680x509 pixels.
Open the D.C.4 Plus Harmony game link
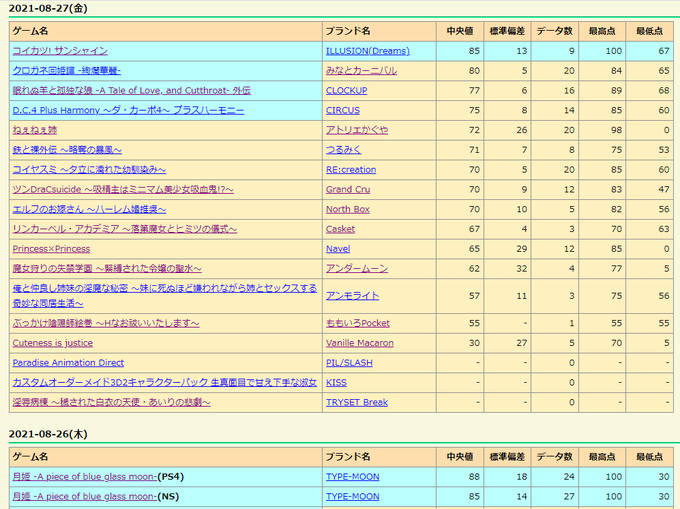tap(128, 110)
